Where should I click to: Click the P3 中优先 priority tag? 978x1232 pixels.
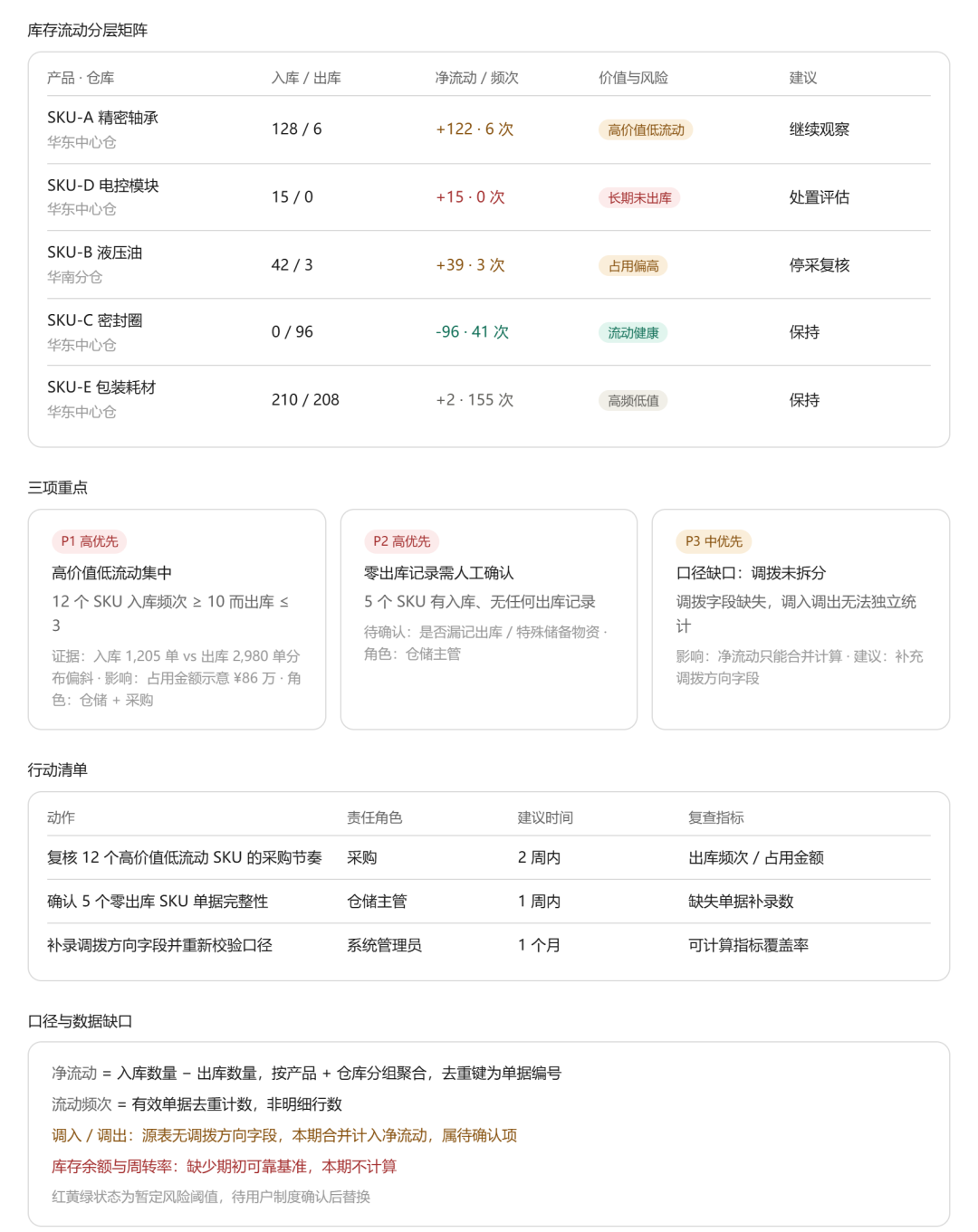[714, 541]
